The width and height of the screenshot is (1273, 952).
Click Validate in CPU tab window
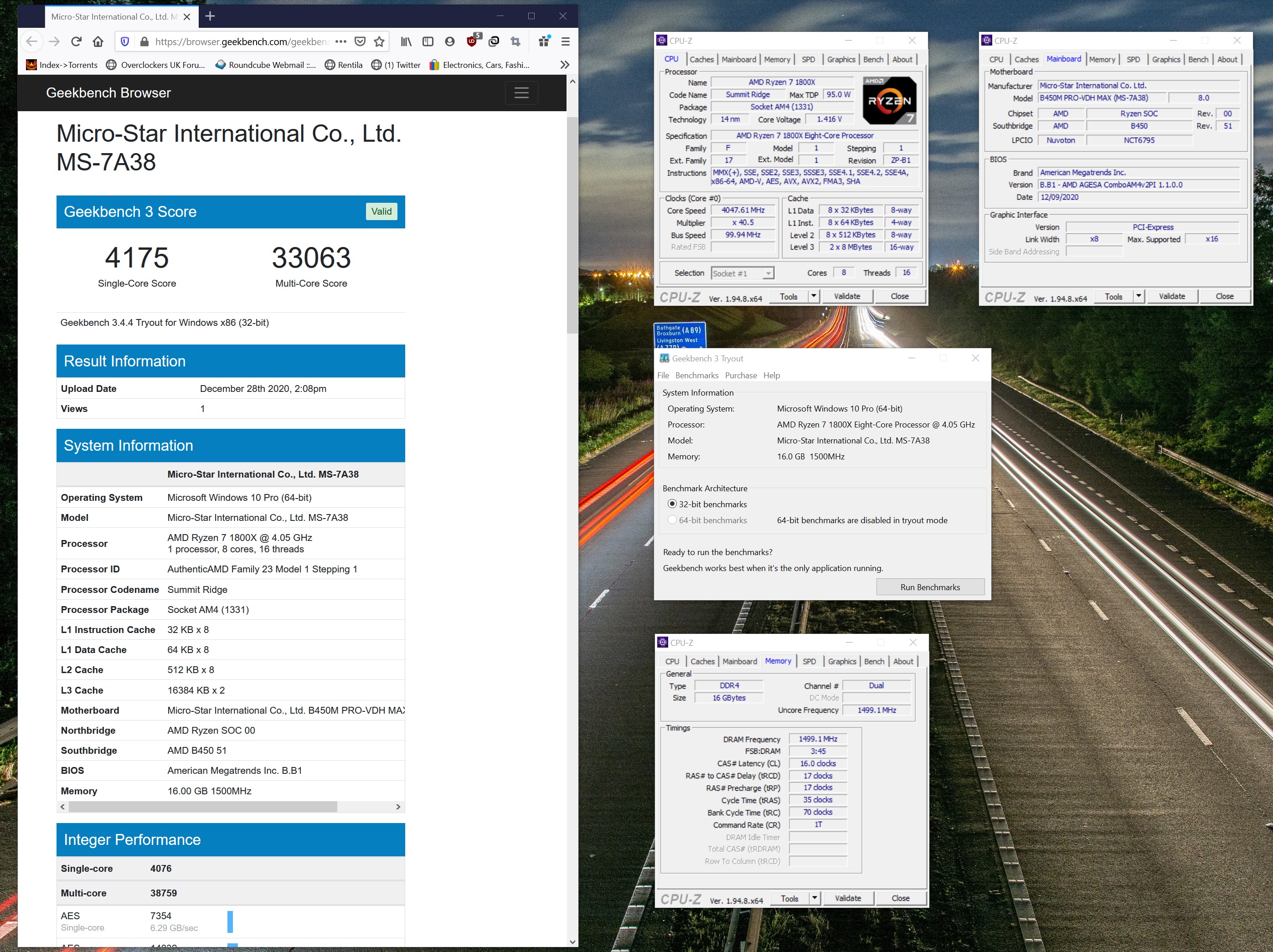click(x=846, y=296)
